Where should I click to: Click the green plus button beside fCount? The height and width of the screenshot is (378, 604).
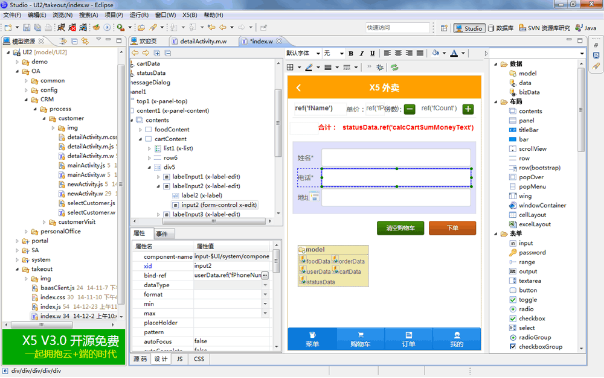point(468,109)
